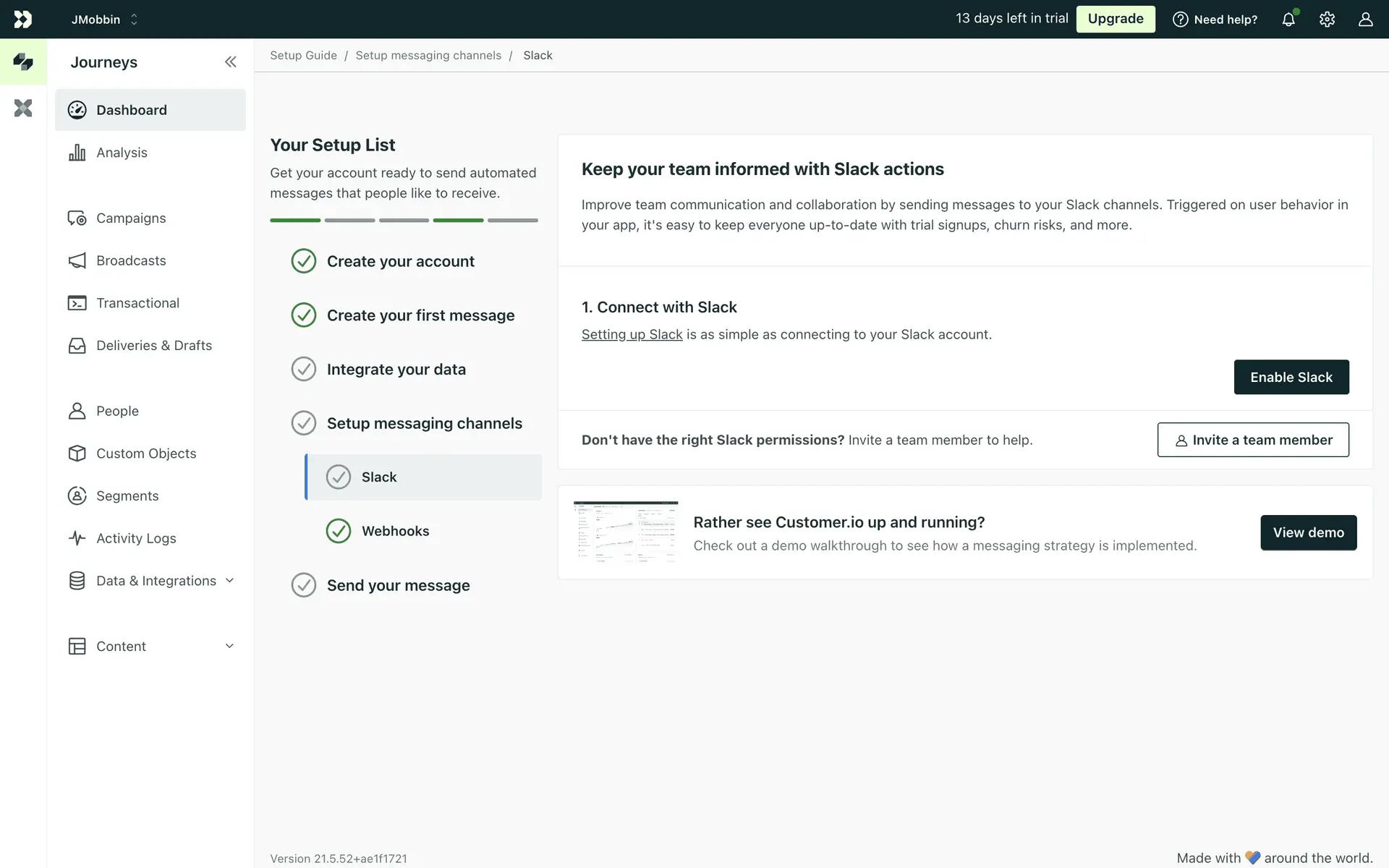Follow the Setting up Slack link
The width and height of the screenshot is (1389, 868).
click(x=632, y=335)
